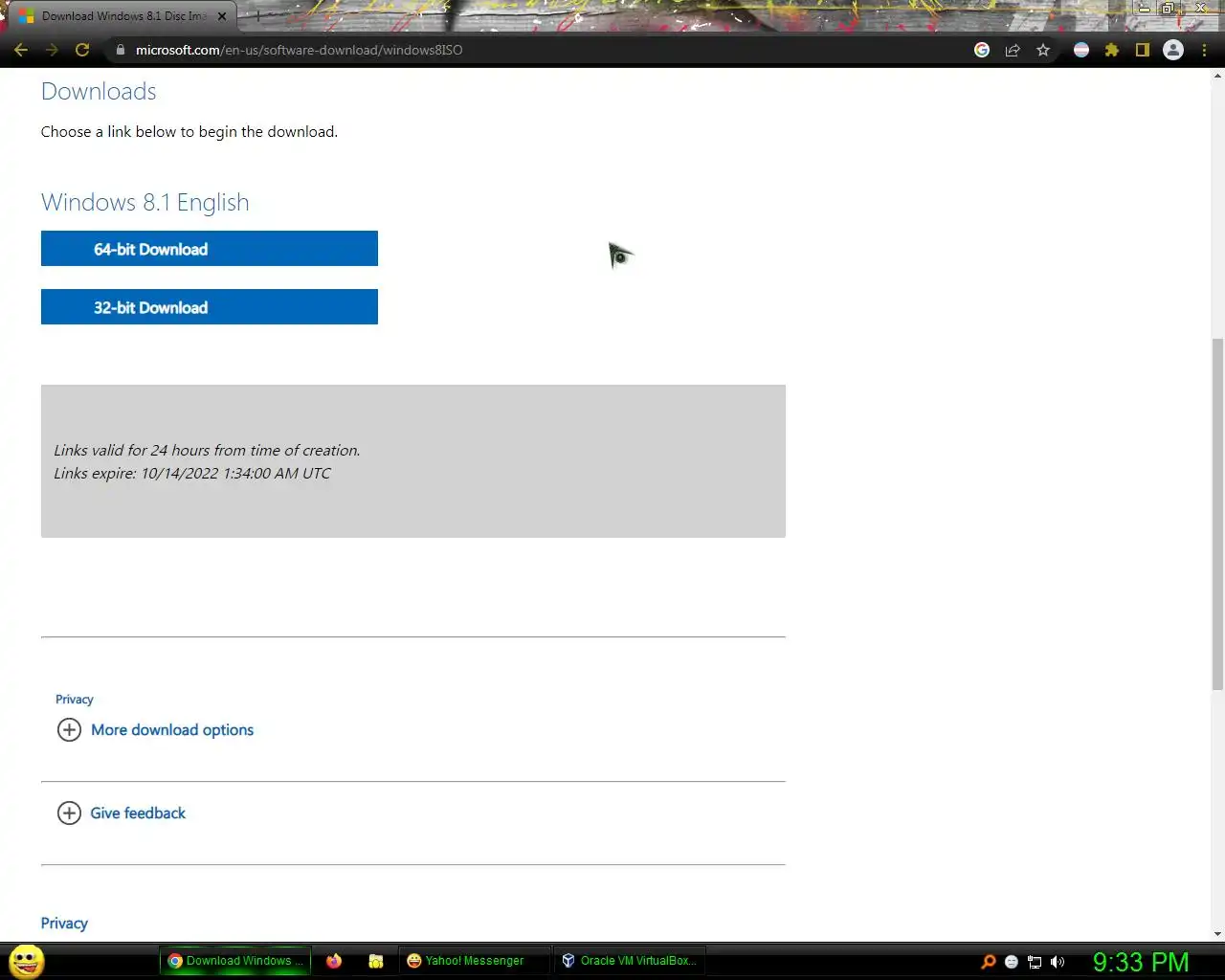Restore down the Chrome window
Viewport: 1225px width, 980px height.
pyautogui.click(x=1168, y=9)
